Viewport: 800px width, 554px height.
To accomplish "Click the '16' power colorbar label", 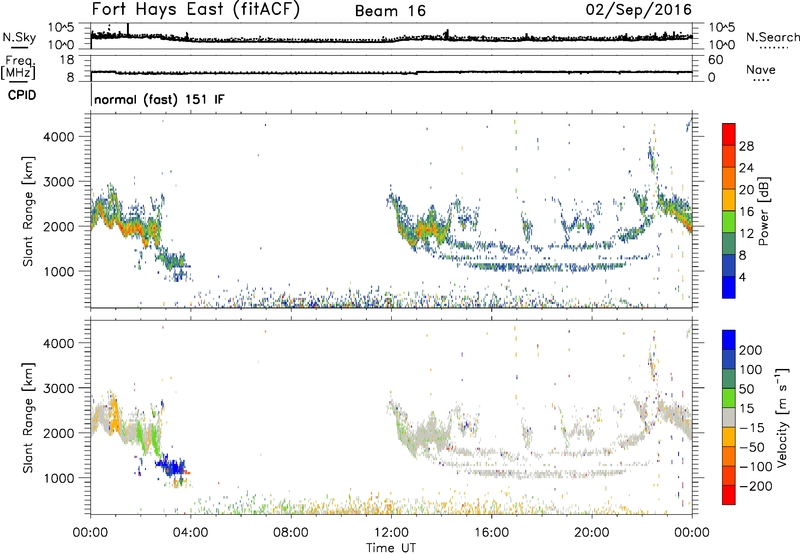I will pyautogui.click(x=746, y=212).
